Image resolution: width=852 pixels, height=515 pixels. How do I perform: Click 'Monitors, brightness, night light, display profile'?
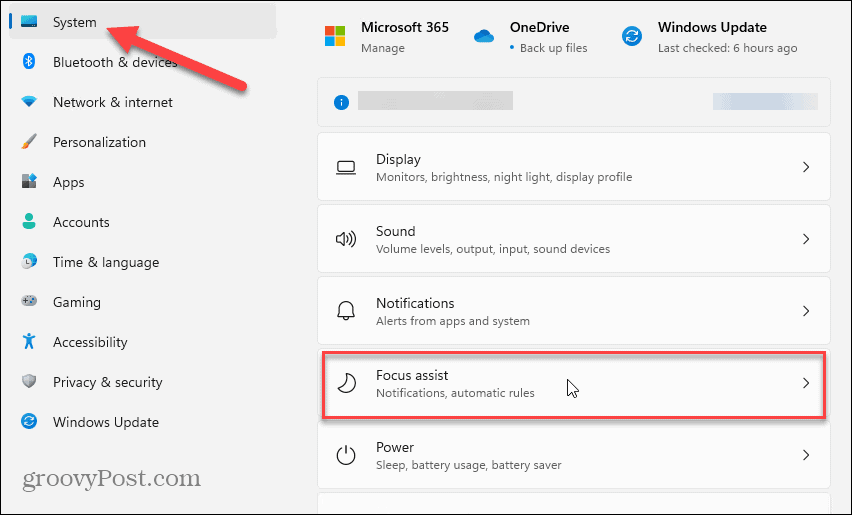[504, 177]
